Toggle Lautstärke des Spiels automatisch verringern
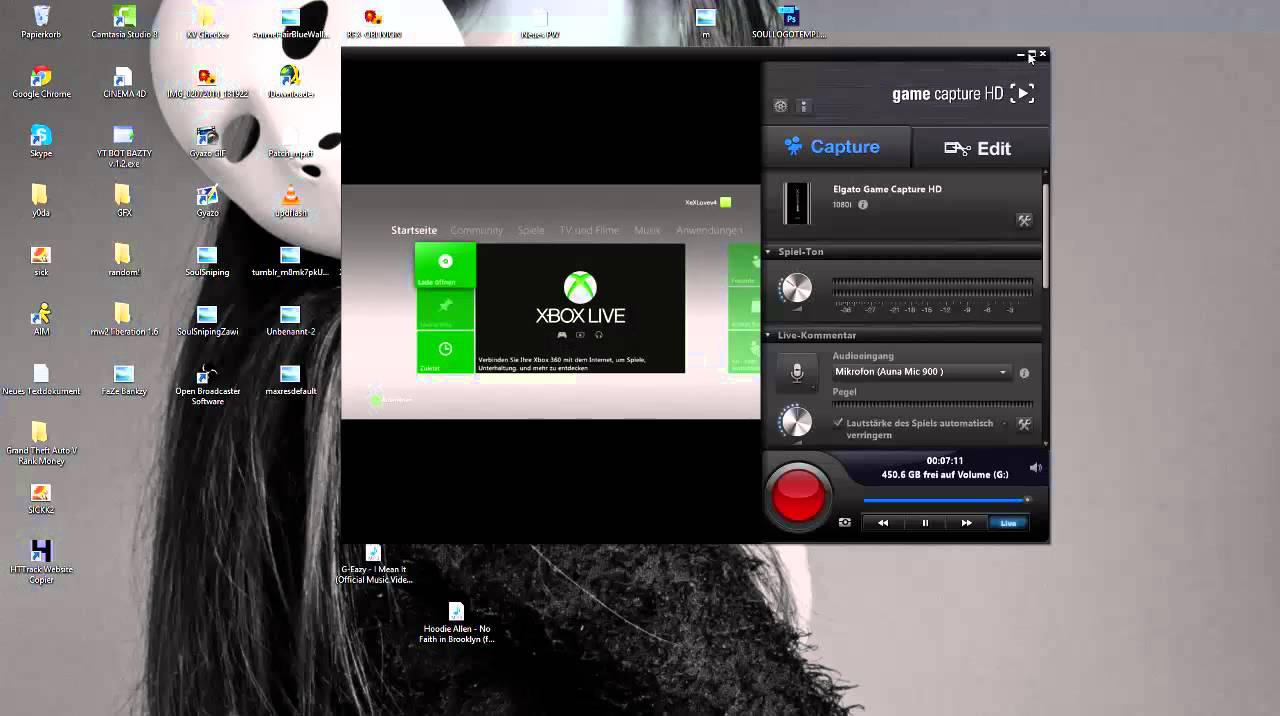This screenshot has height=716, width=1280. tap(838, 423)
